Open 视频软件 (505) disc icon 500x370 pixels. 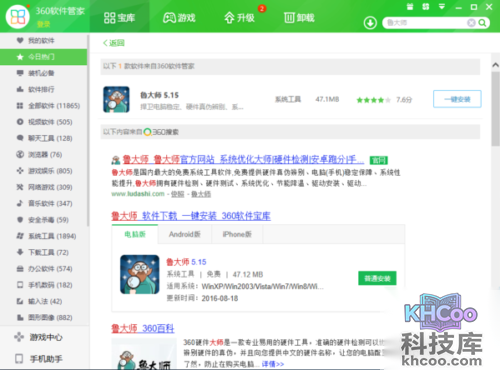tap(20, 122)
